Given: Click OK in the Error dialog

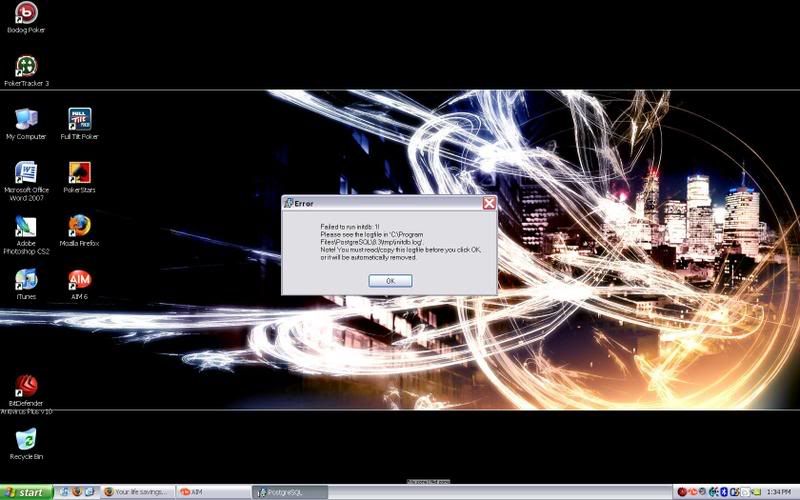Looking at the screenshot, I should point(390,281).
